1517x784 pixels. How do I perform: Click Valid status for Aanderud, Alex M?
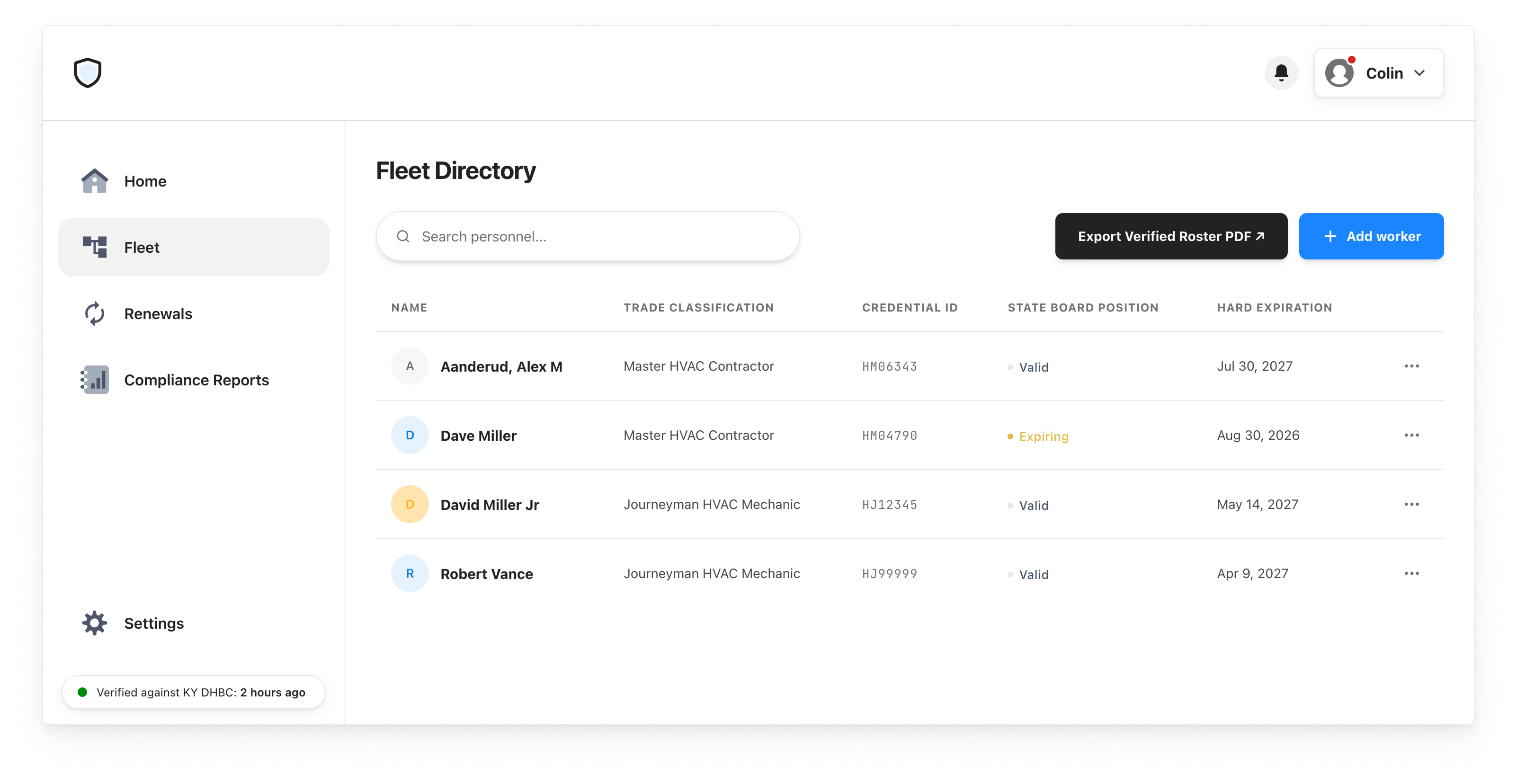tap(1027, 367)
